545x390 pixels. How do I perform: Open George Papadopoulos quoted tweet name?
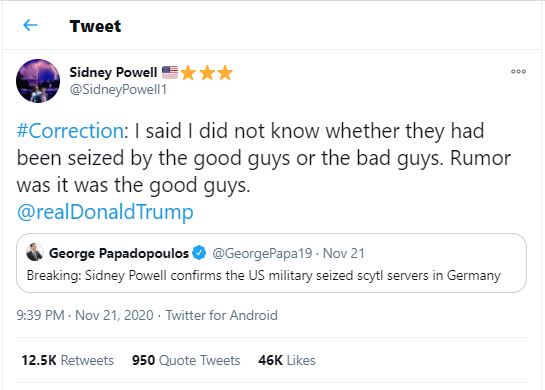point(119,253)
